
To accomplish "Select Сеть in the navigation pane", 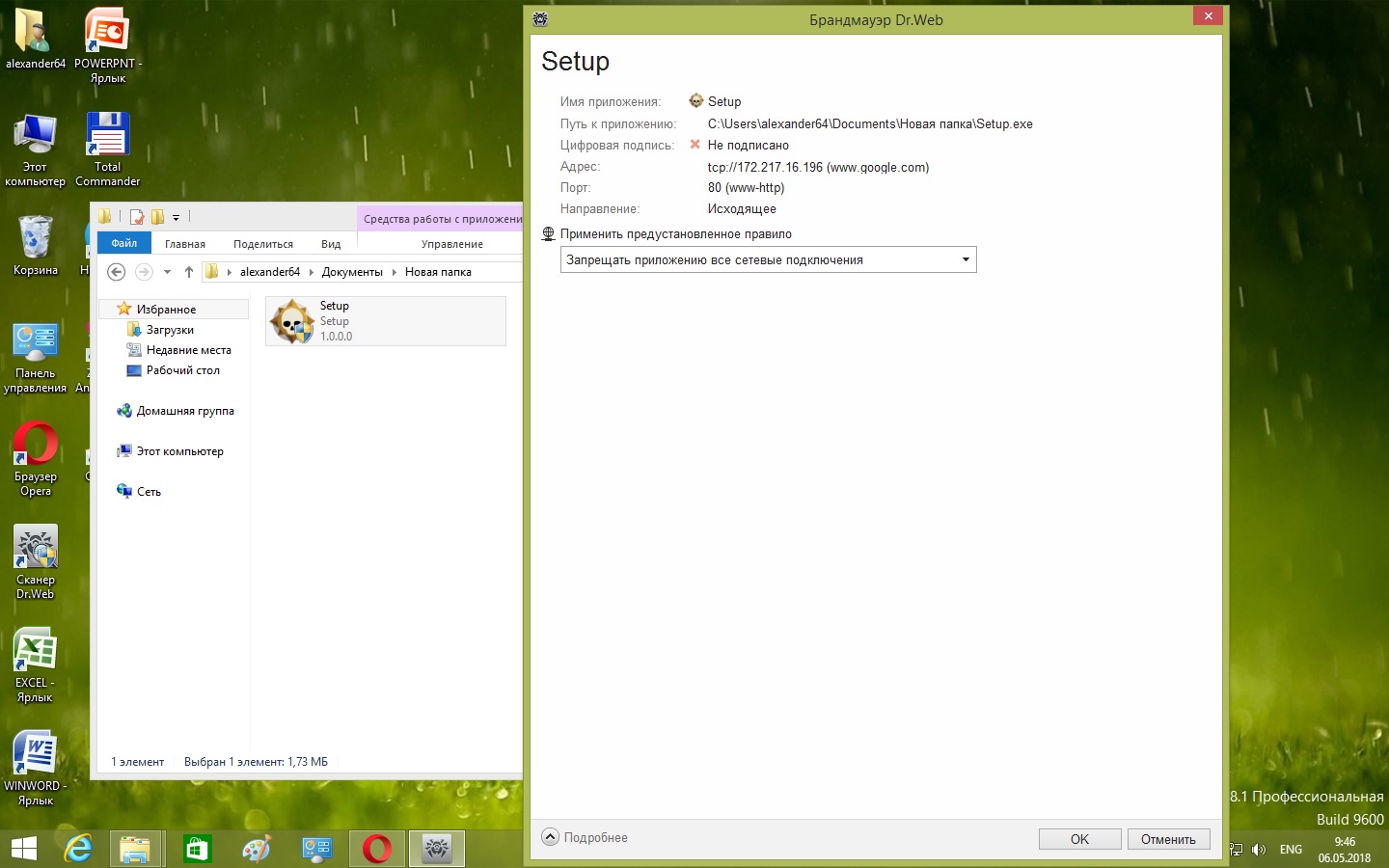I will click(x=149, y=492).
